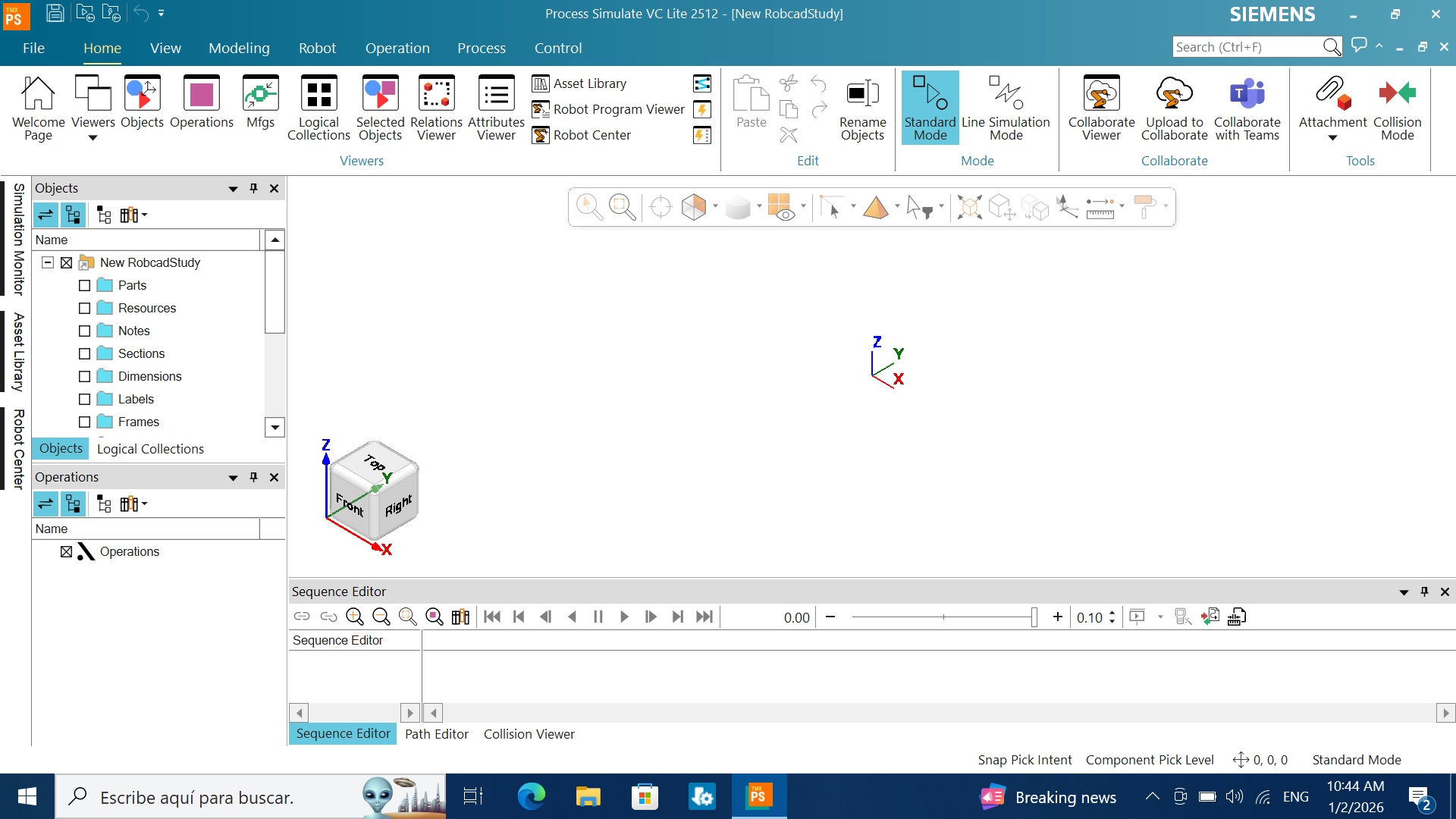Click Zoom to Fit in graphic toolbar
The image size is (1456, 819).
pyautogui.click(x=622, y=206)
